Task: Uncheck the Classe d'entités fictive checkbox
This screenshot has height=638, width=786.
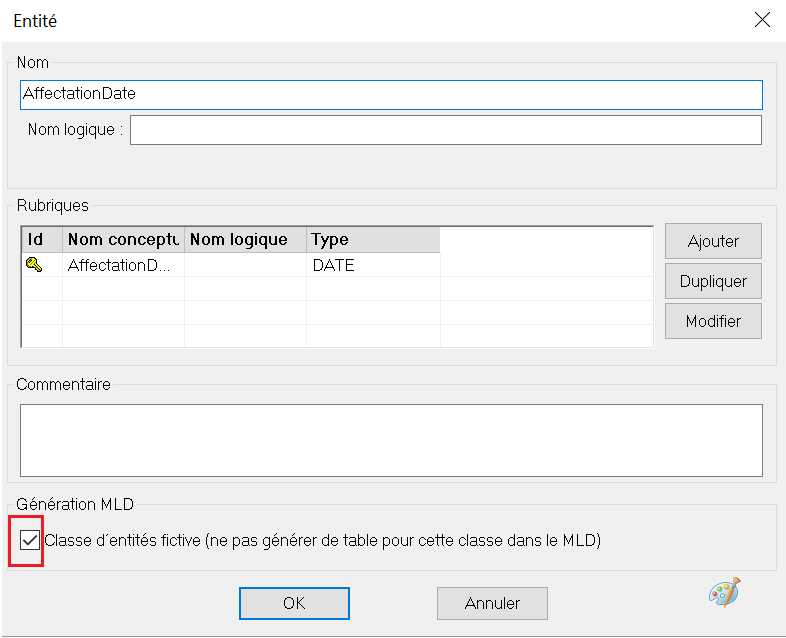Action: (x=30, y=540)
